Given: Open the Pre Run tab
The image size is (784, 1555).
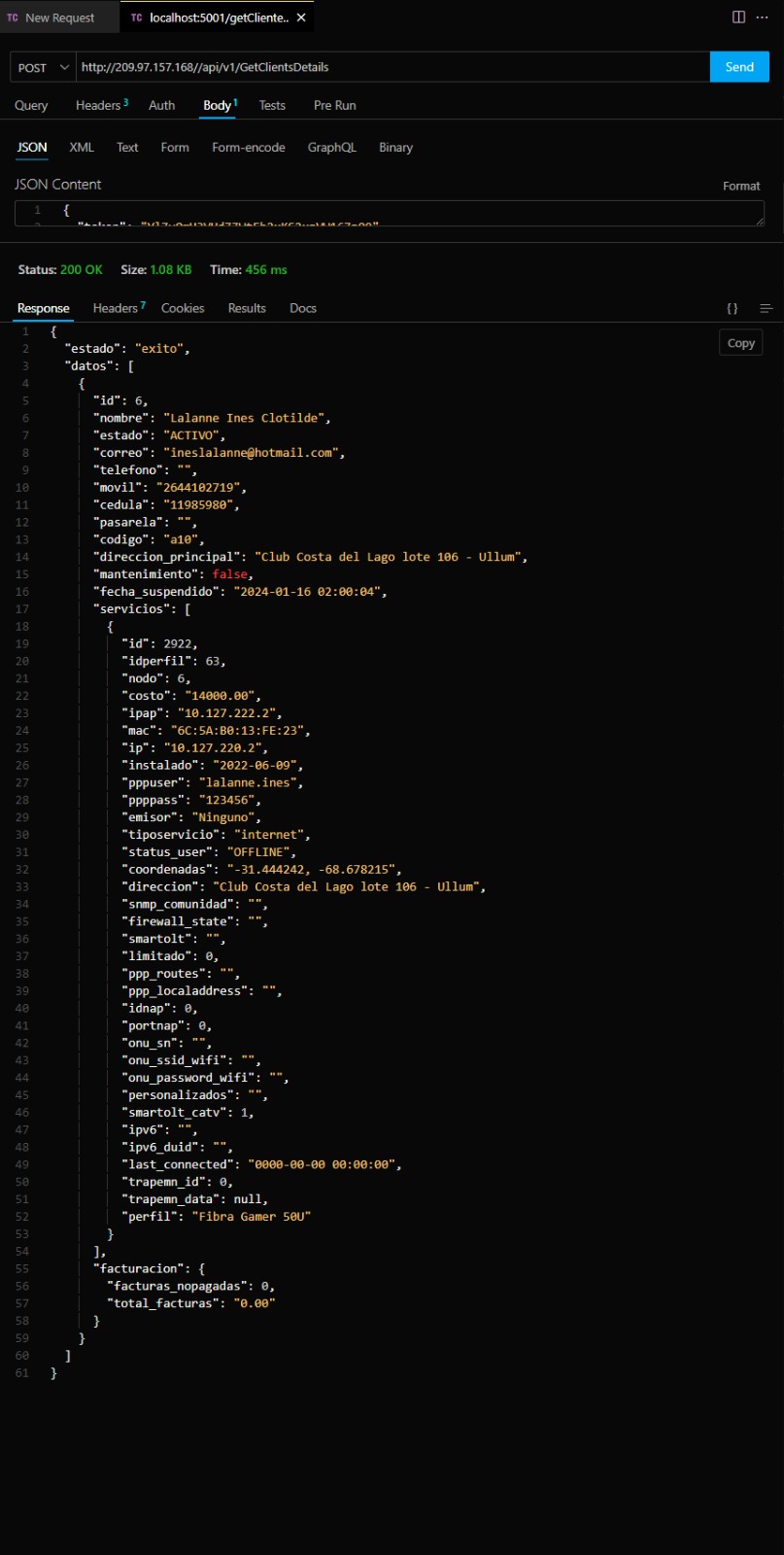Looking at the screenshot, I should [334, 105].
